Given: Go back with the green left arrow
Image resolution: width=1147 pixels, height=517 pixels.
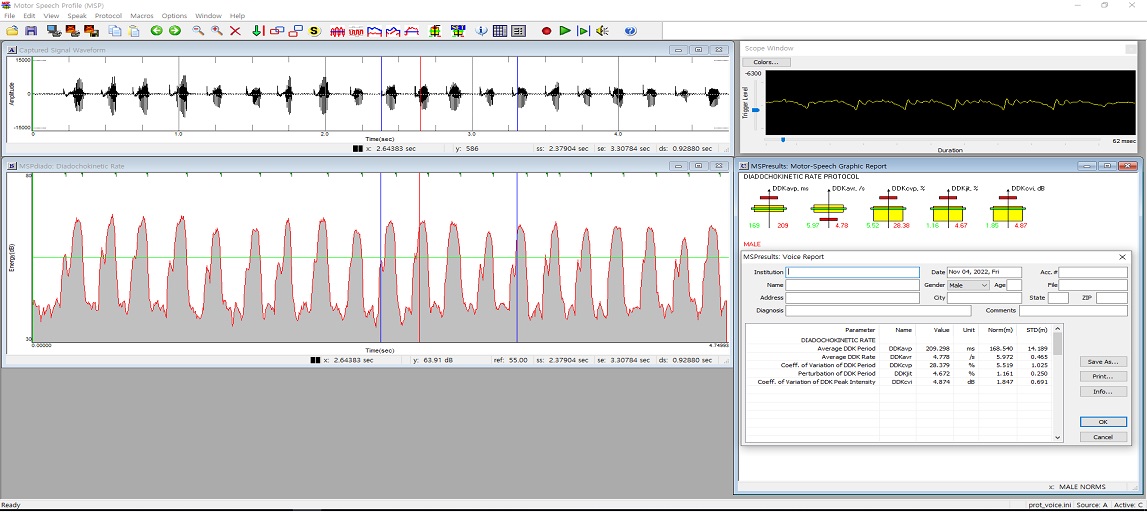Looking at the screenshot, I should coord(156,31).
